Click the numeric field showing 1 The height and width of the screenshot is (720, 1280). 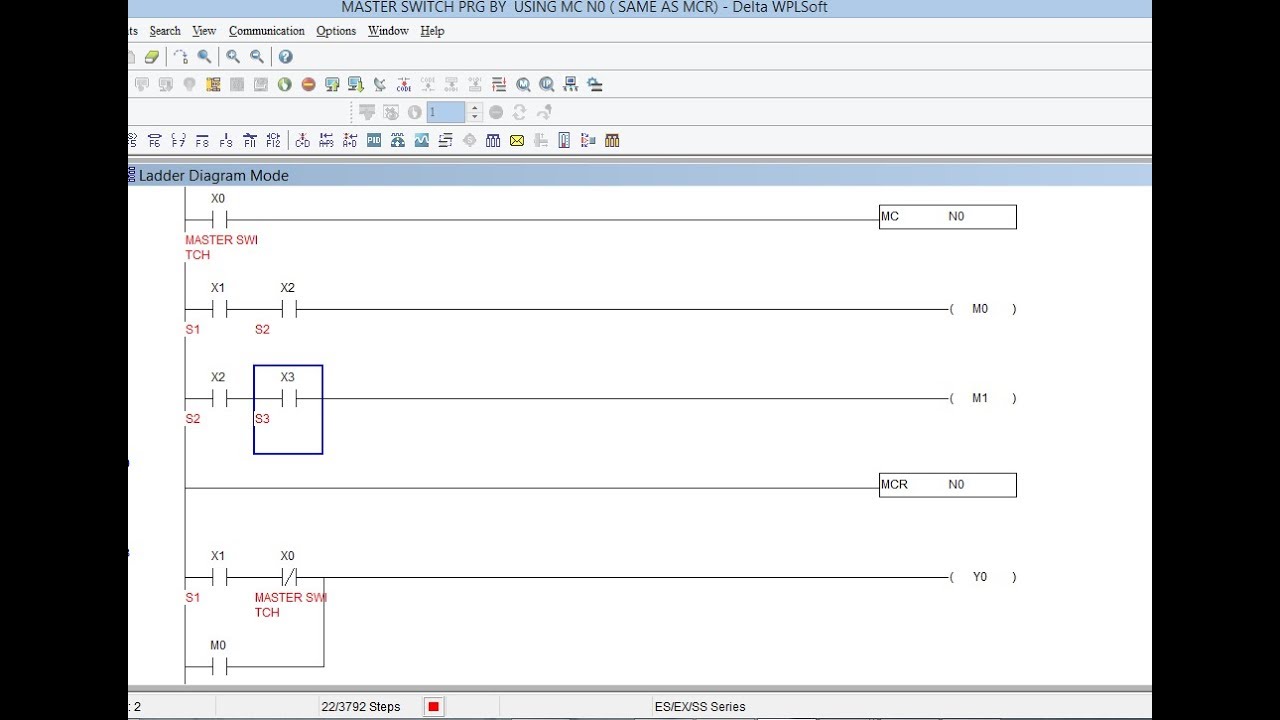click(x=446, y=113)
